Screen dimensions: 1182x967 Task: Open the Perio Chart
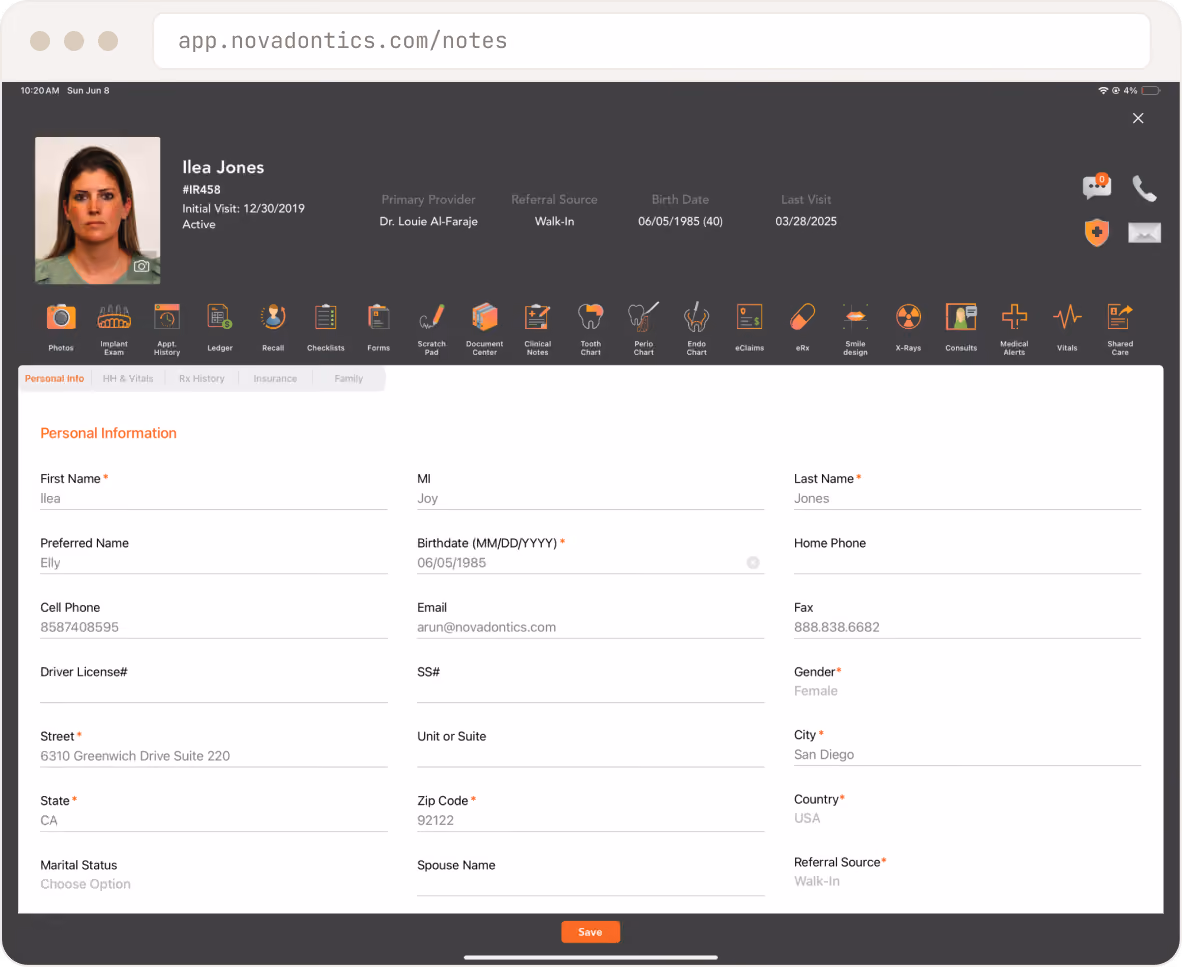click(x=644, y=317)
